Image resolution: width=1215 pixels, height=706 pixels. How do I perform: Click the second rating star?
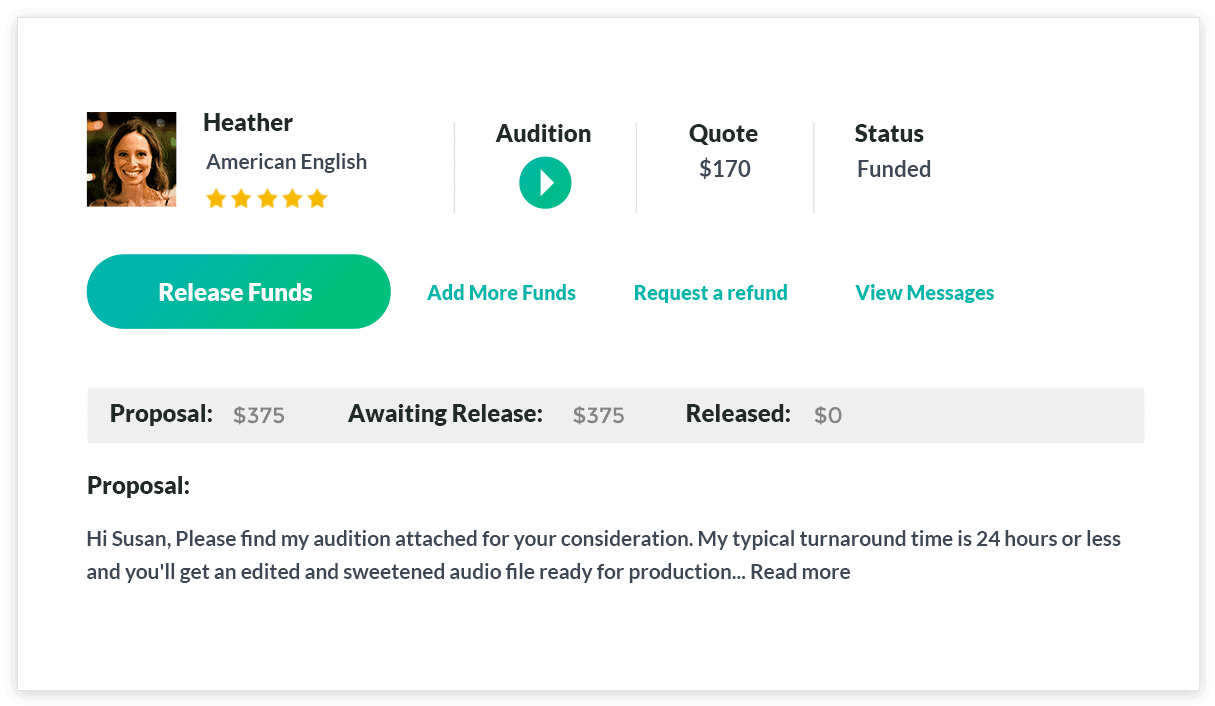(241, 199)
